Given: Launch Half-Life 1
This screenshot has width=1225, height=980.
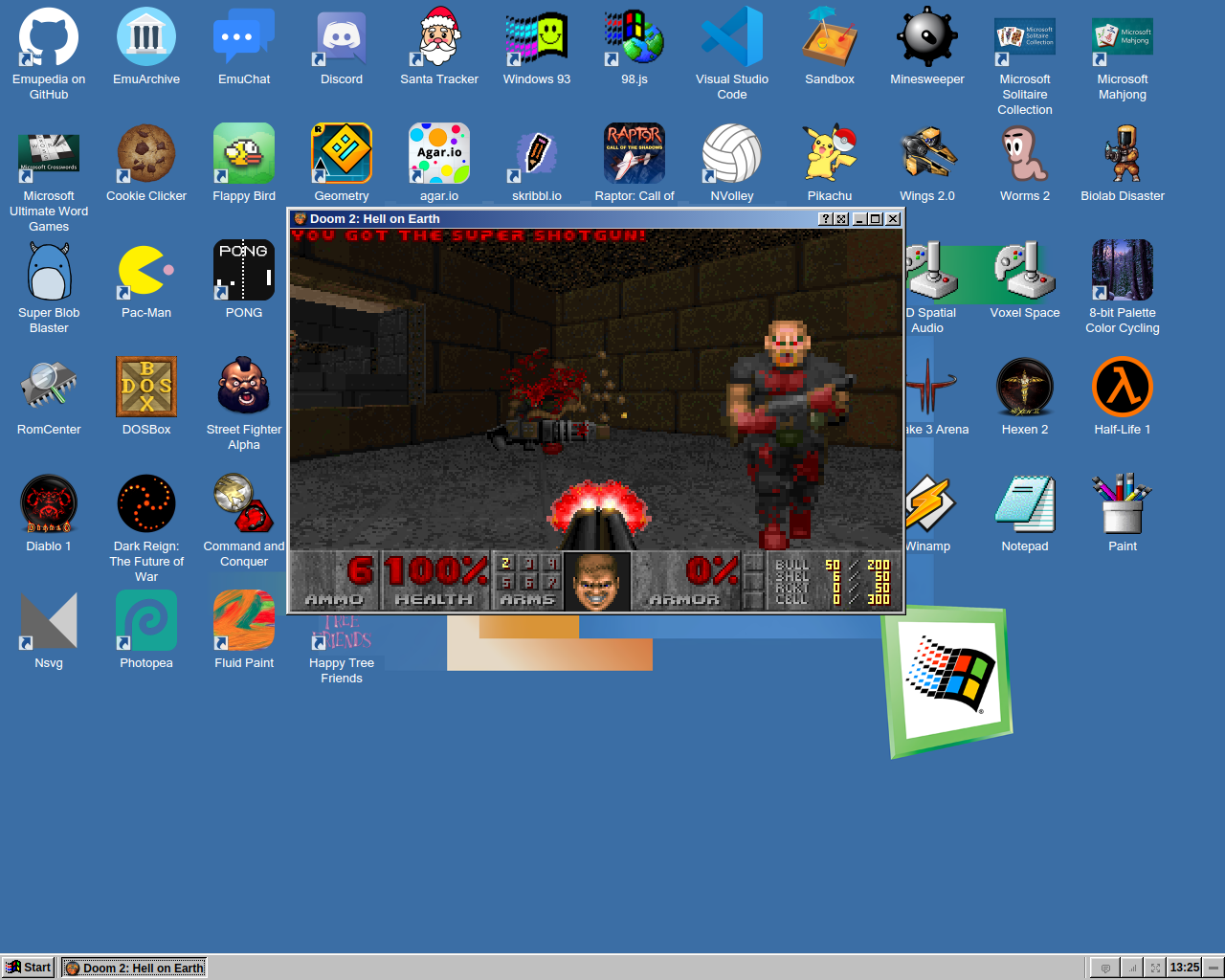Looking at the screenshot, I should pos(1122,387).
